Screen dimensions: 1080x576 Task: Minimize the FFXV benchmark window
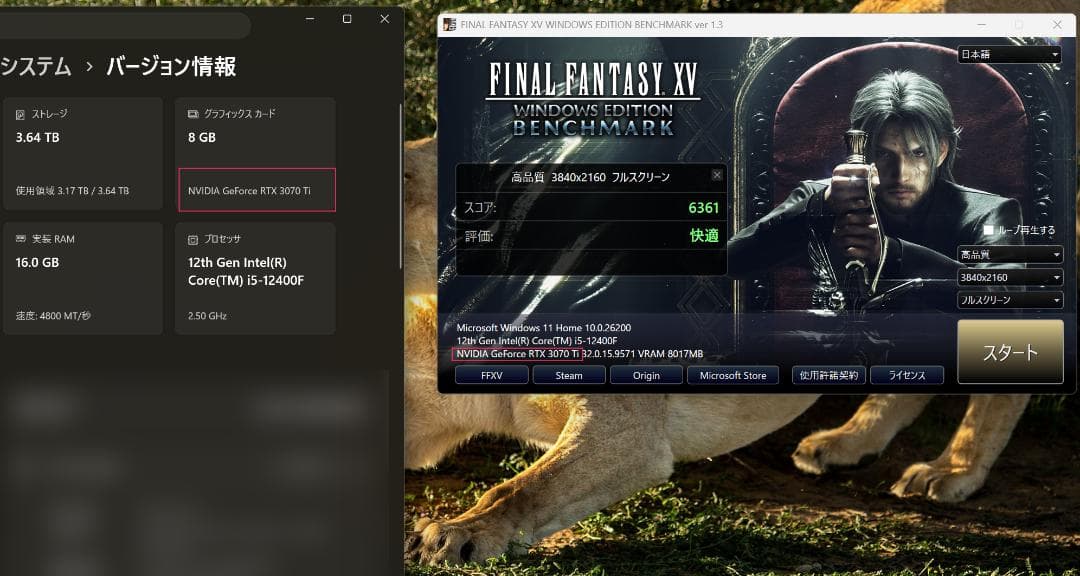(980, 25)
